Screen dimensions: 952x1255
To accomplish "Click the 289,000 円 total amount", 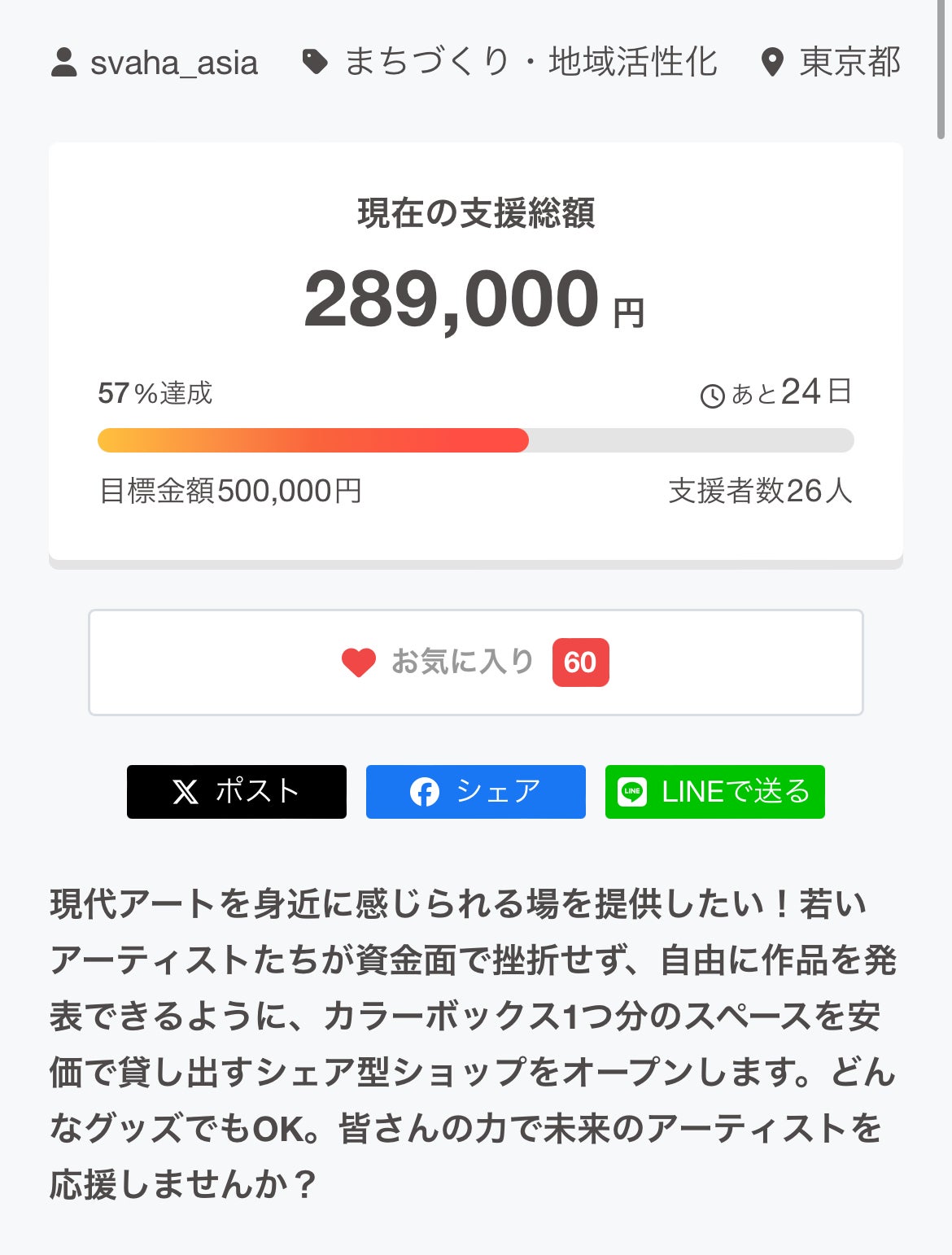I will [474, 301].
